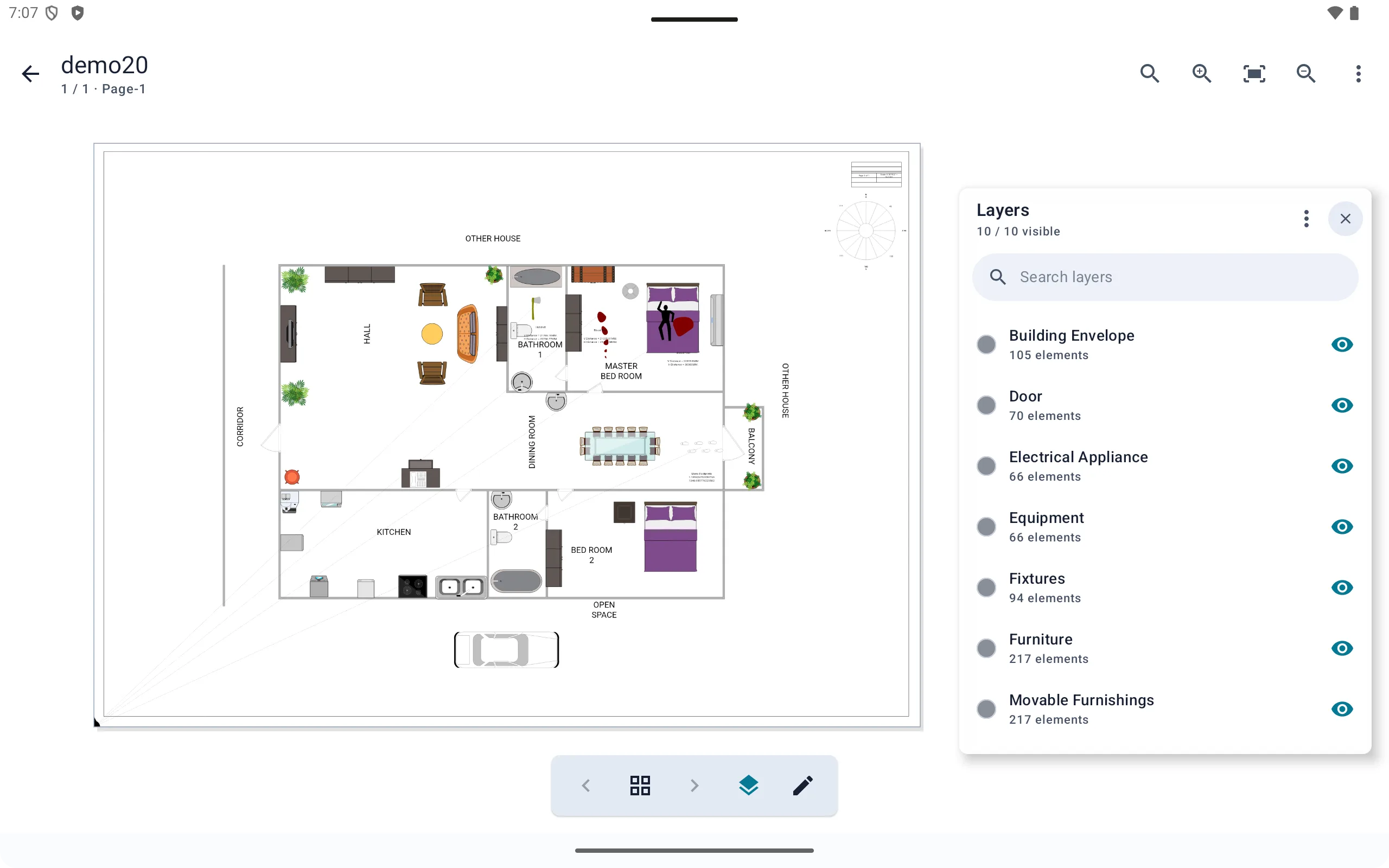Image resolution: width=1389 pixels, height=868 pixels.
Task: Select the Door layer name
Action: [1025, 396]
